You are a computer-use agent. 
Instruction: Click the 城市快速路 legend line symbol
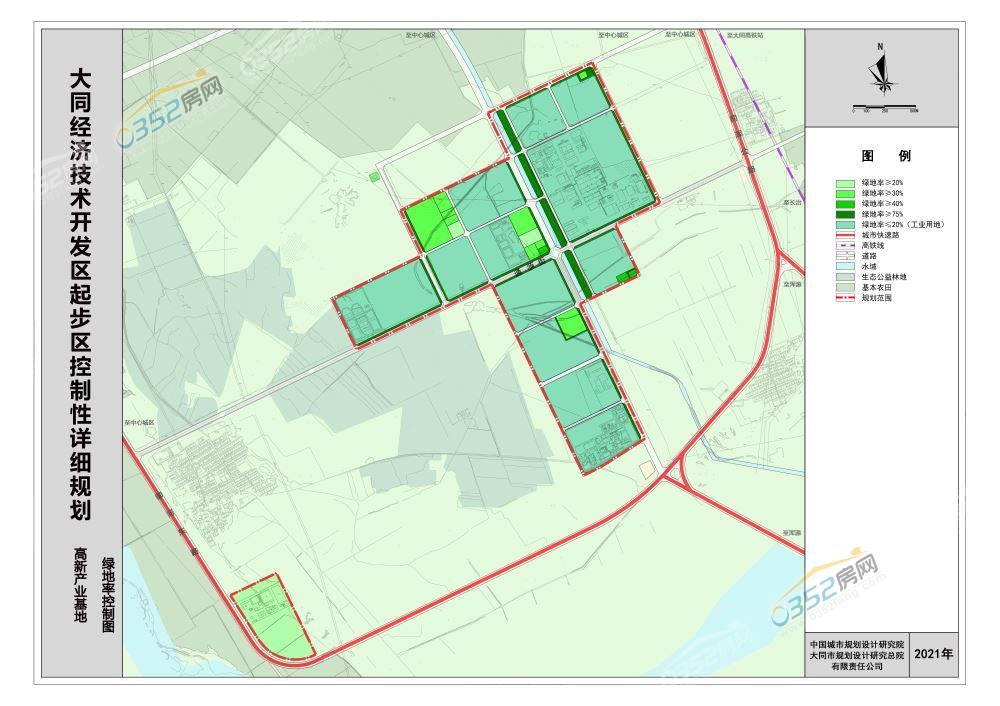tap(845, 236)
